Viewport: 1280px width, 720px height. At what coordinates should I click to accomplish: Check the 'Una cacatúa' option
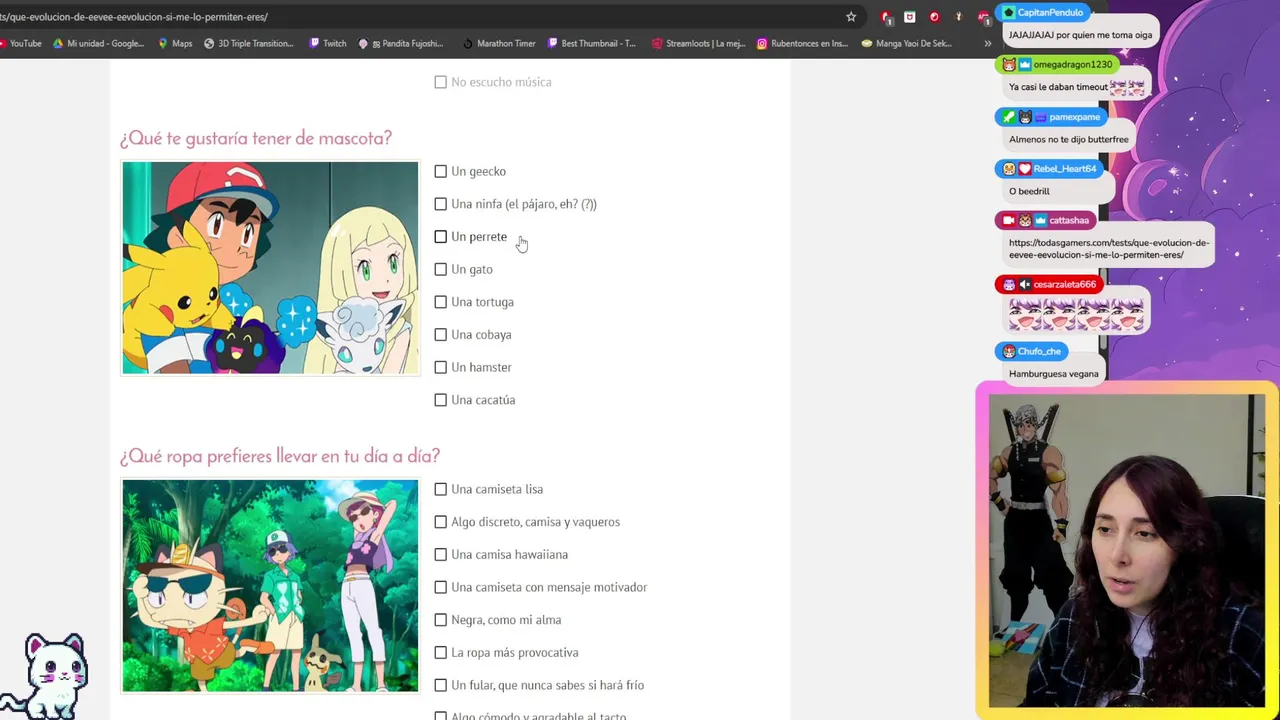(x=440, y=400)
